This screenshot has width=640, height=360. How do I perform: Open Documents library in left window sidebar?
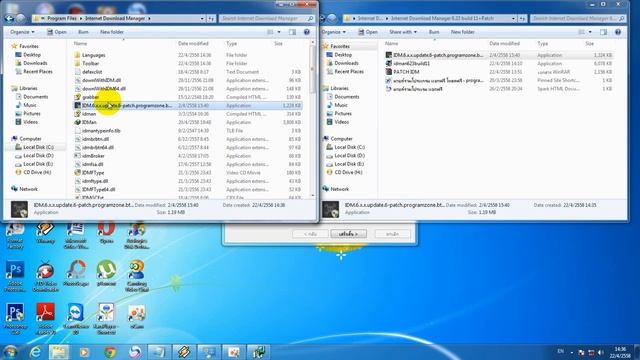coord(36,97)
